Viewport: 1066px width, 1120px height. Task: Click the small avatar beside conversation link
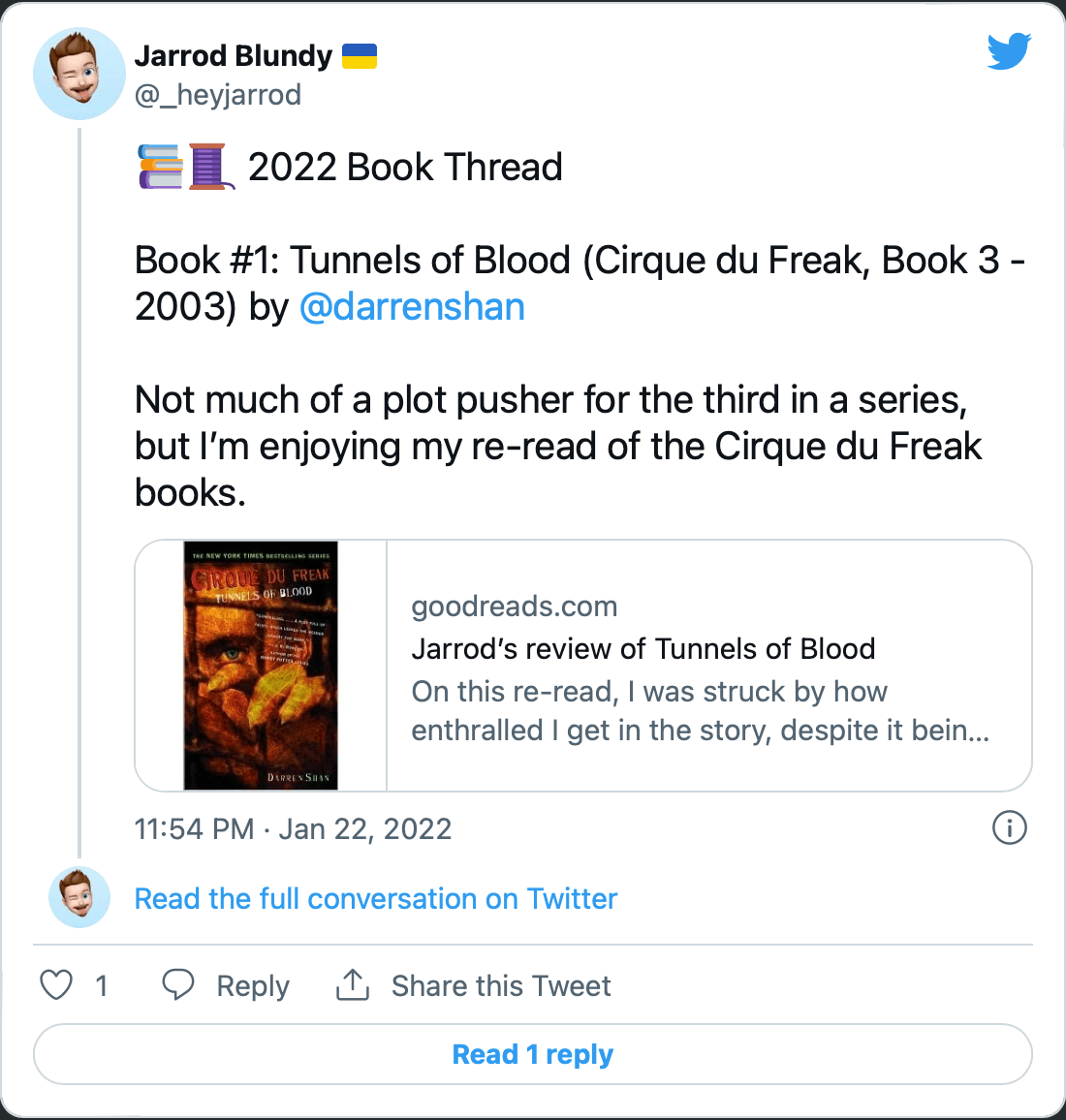(79, 898)
